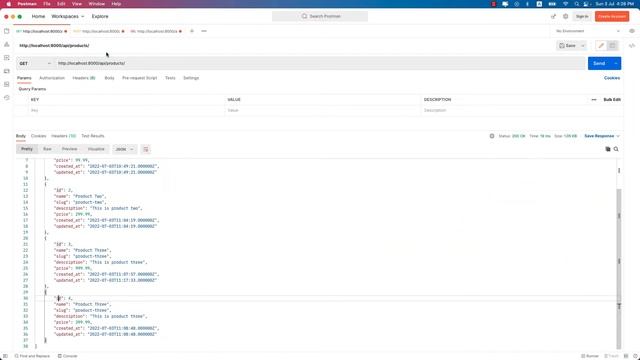Image resolution: width=640 pixels, height=360 pixels.
Task: Open the response Headers tab
Action: tap(63, 136)
